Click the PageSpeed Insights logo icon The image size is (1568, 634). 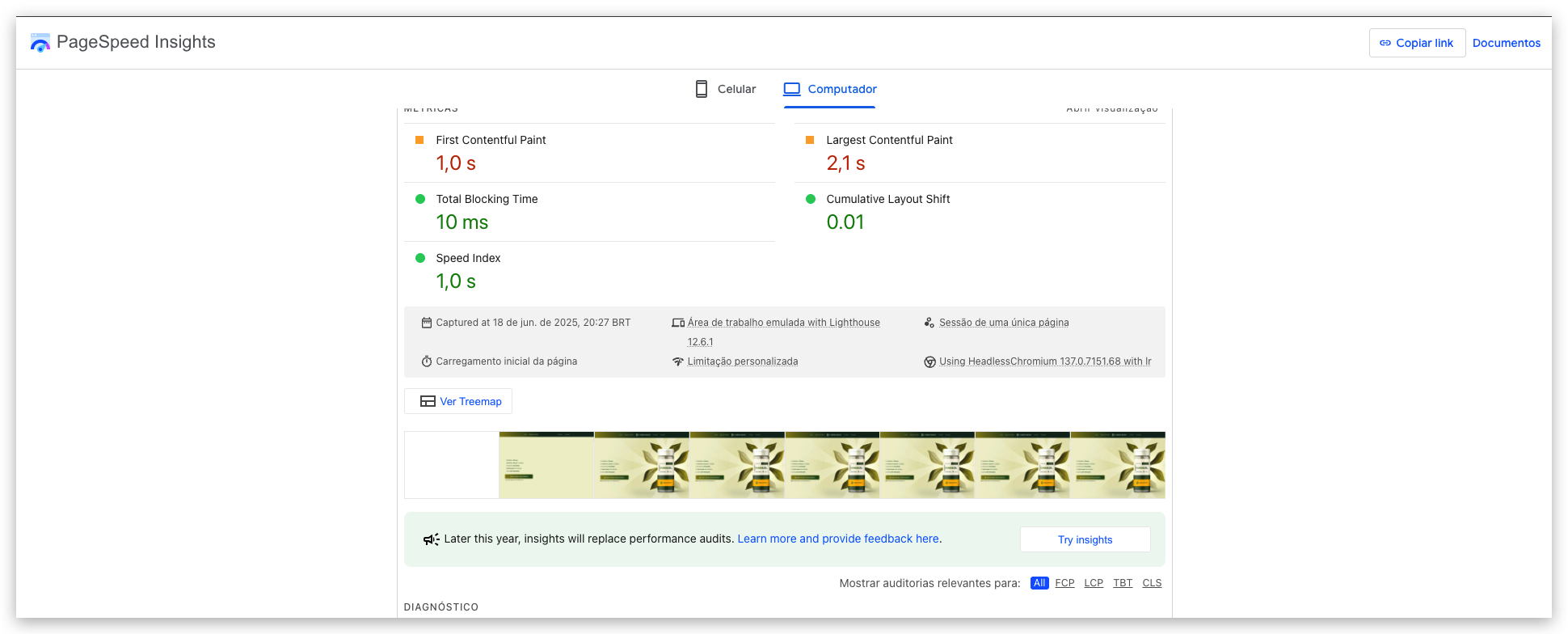coord(40,43)
